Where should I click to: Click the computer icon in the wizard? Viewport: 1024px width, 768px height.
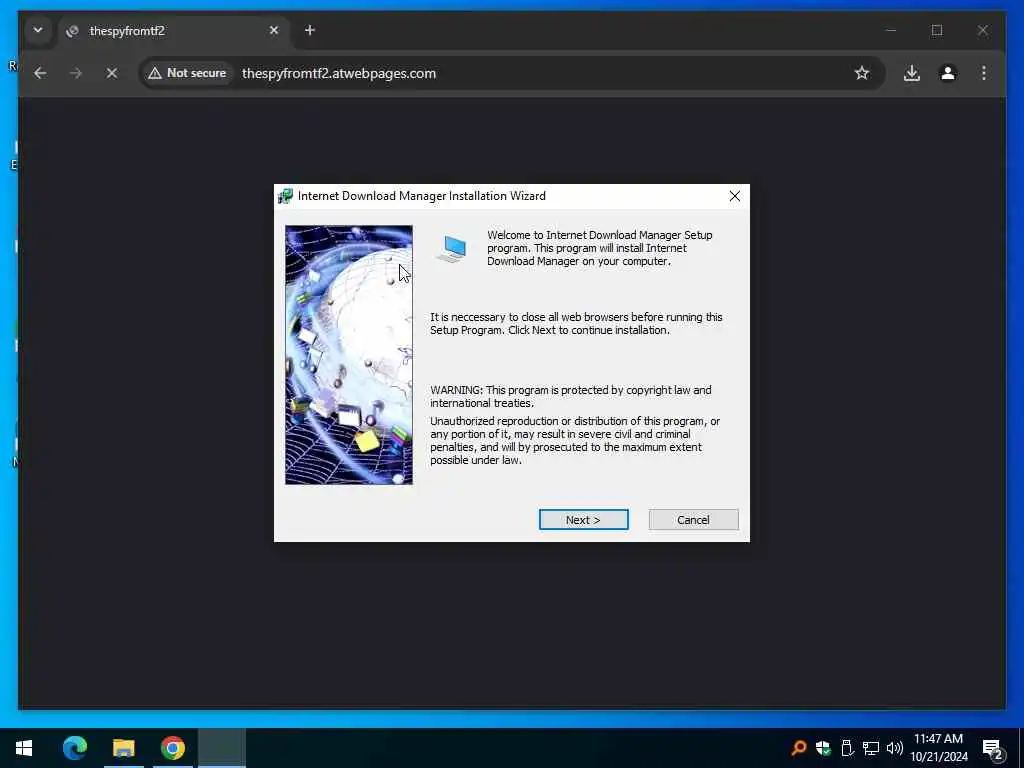[x=452, y=249]
